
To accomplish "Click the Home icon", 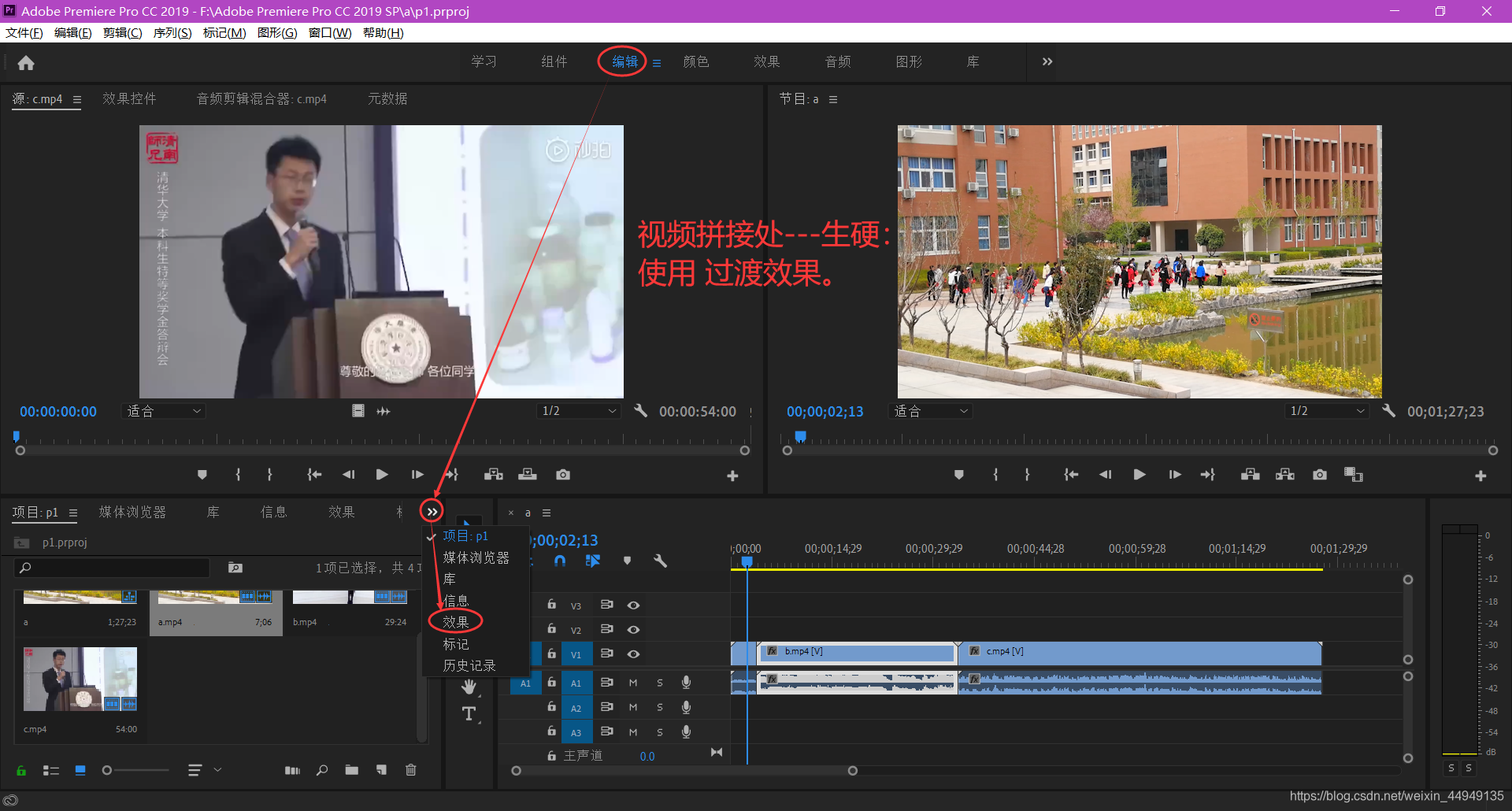I will pos(26,63).
